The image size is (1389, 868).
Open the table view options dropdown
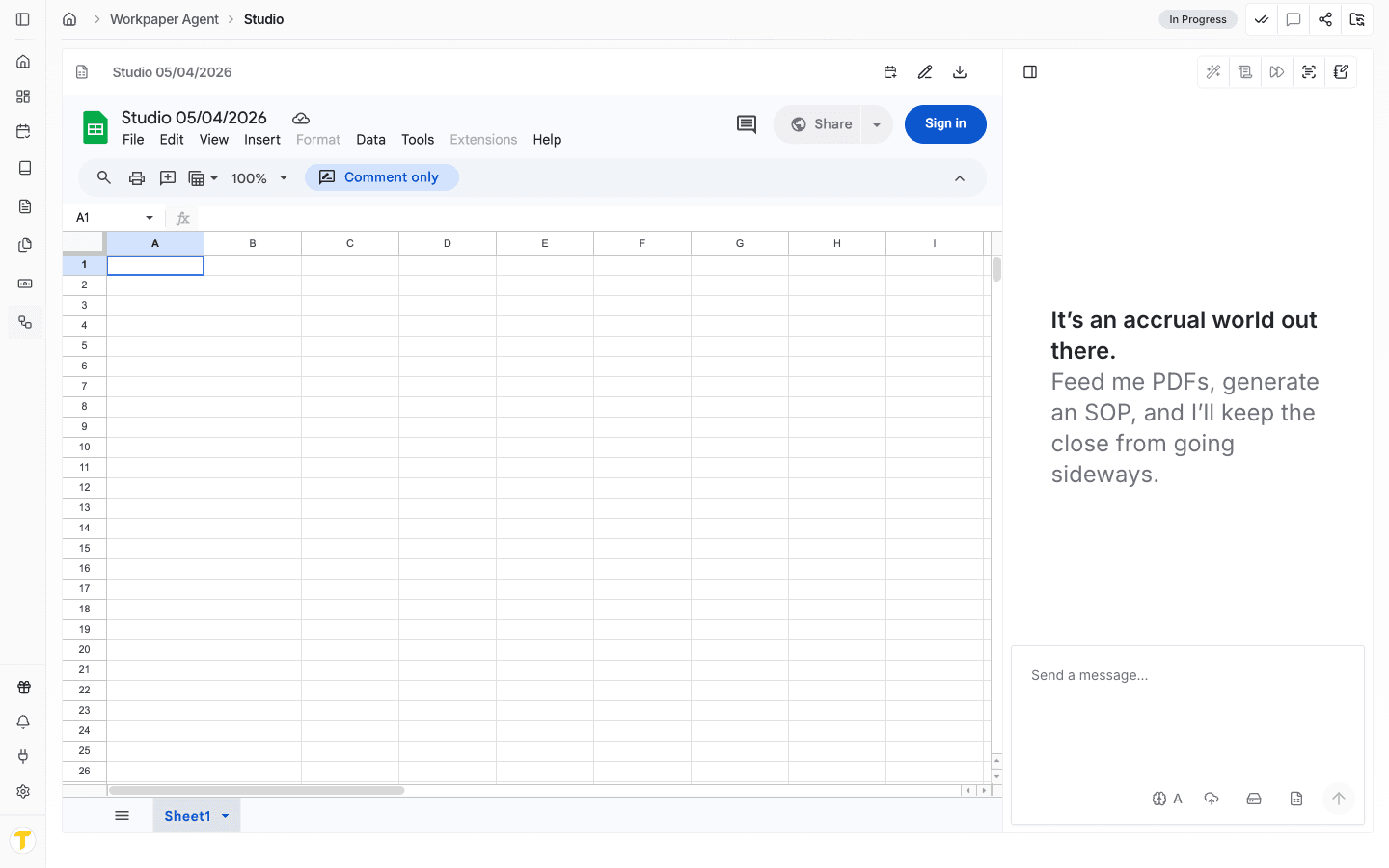203,177
